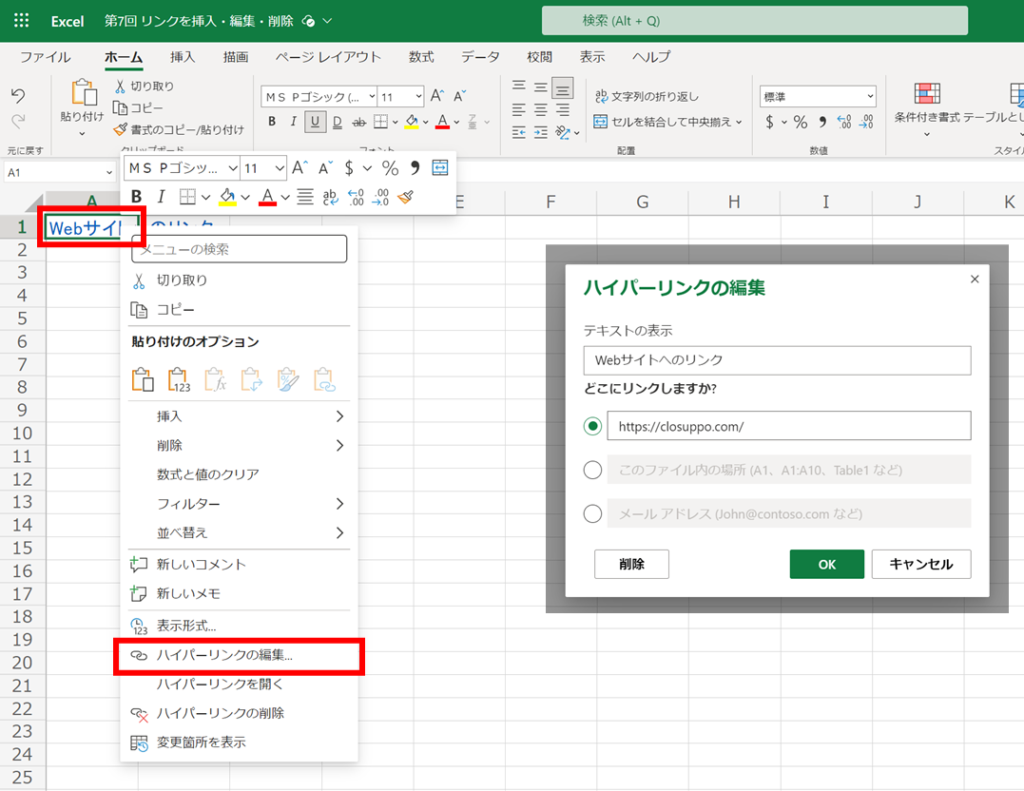
Task: Click the Undo arrow in ribbon
Action: pyautogui.click(x=18, y=96)
